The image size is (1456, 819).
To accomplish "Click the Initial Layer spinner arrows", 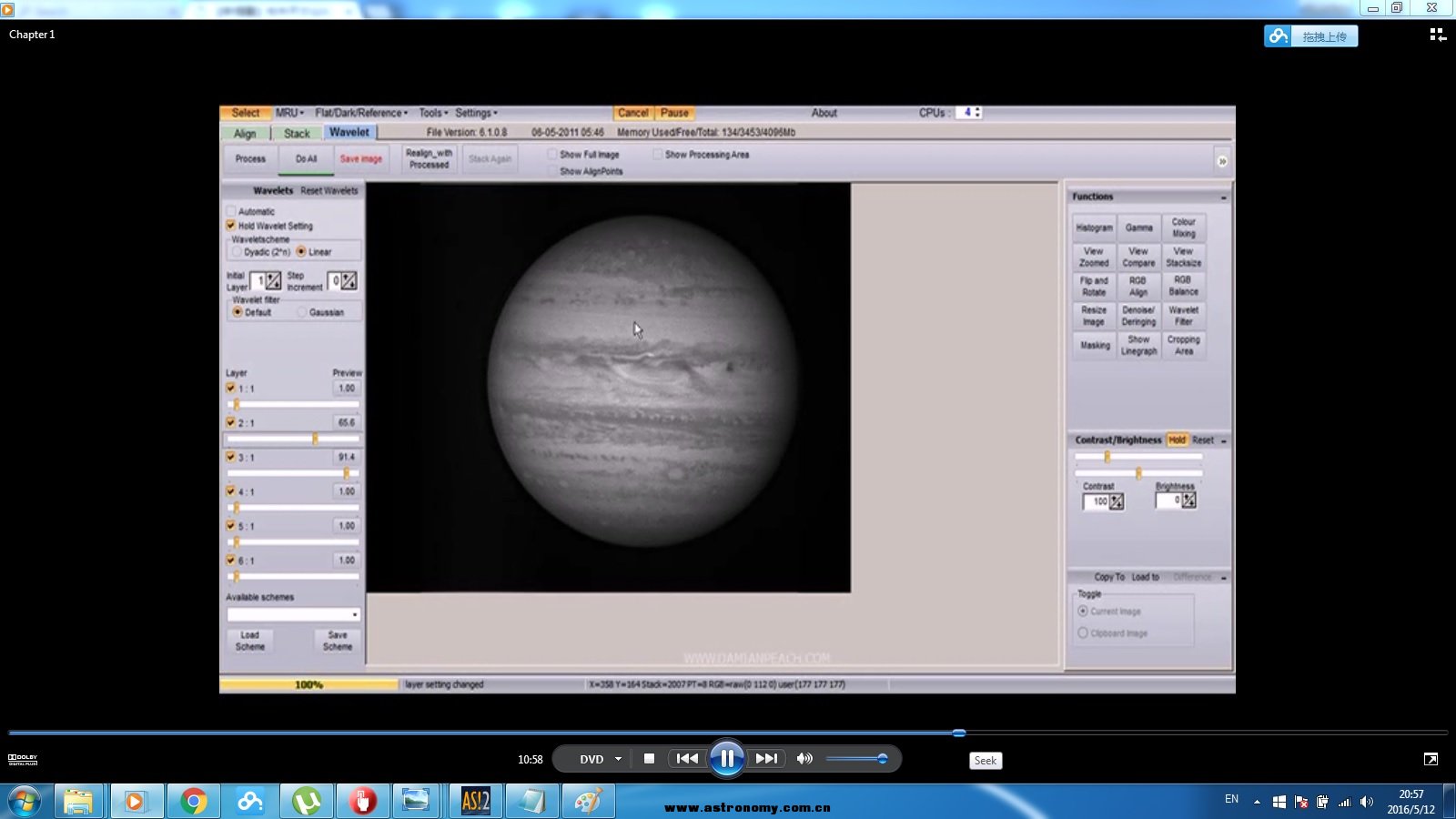I will 273,281.
